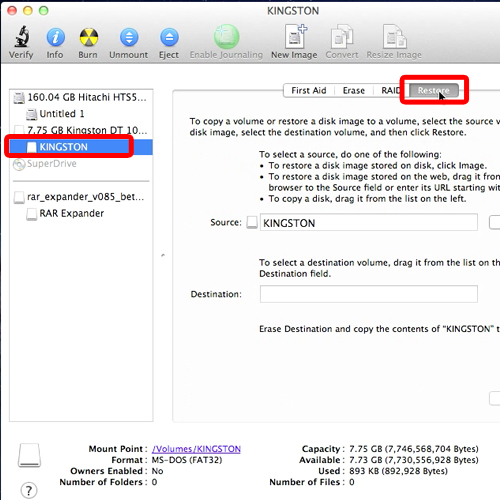Select the KINGSTON volume in sidebar
The height and width of the screenshot is (500, 500).
point(81,147)
